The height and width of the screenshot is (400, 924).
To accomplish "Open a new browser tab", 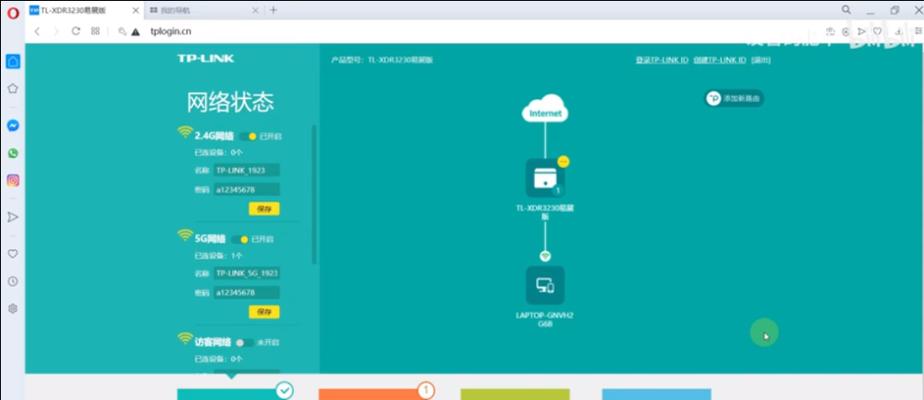I will pyautogui.click(x=273, y=10).
